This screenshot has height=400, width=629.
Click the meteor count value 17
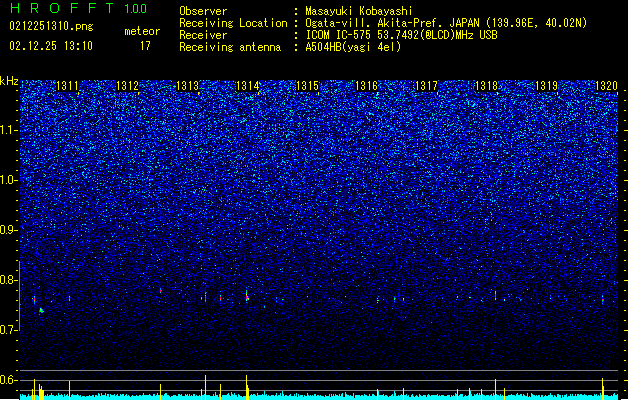tap(145, 46)
